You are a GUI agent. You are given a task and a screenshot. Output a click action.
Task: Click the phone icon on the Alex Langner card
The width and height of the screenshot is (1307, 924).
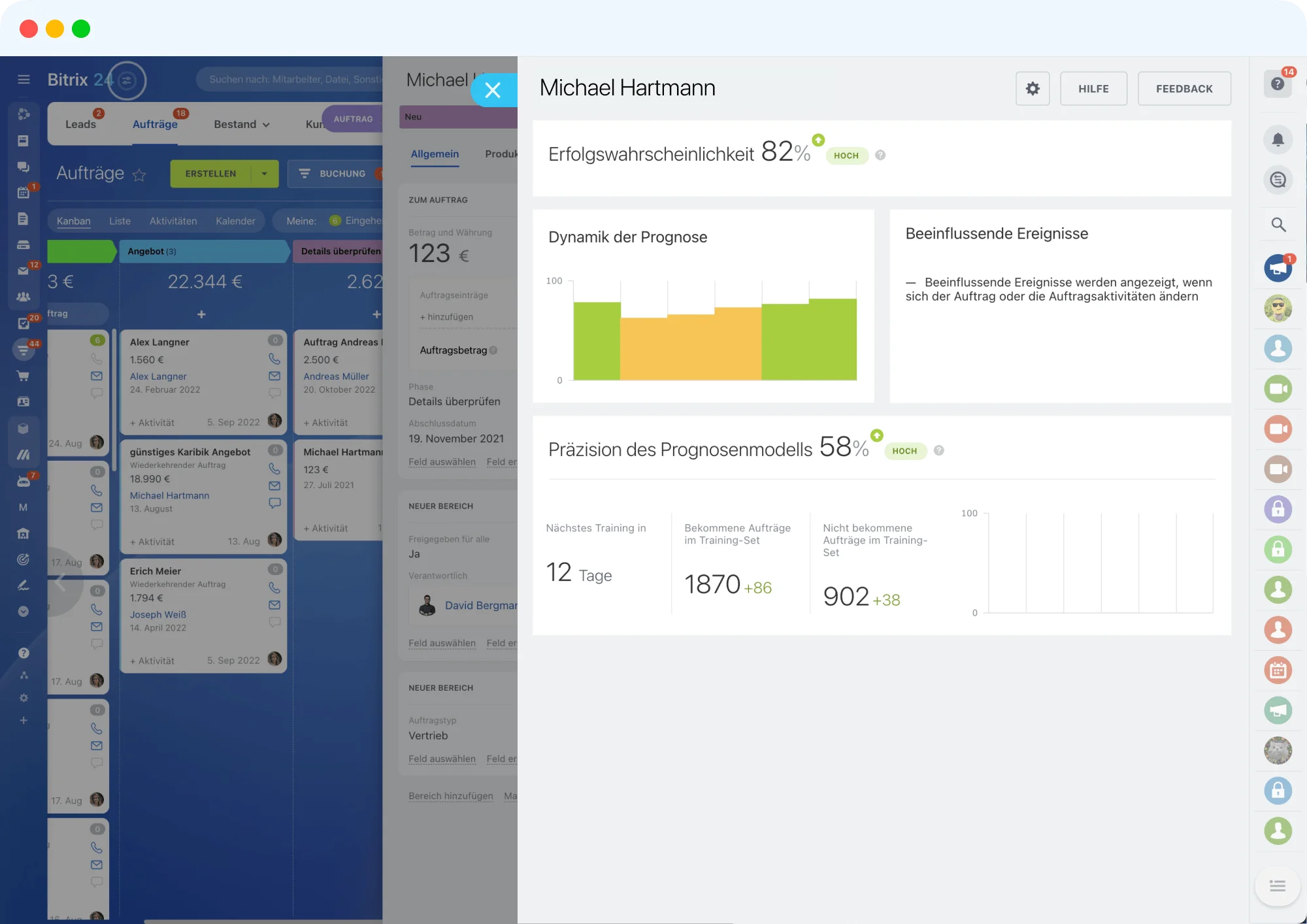274,359
